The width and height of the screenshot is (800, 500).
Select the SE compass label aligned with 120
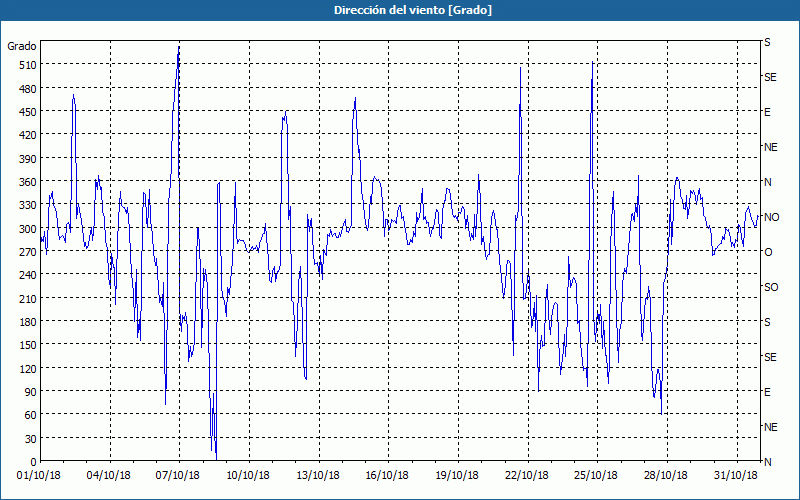click(x=770, y=357)
